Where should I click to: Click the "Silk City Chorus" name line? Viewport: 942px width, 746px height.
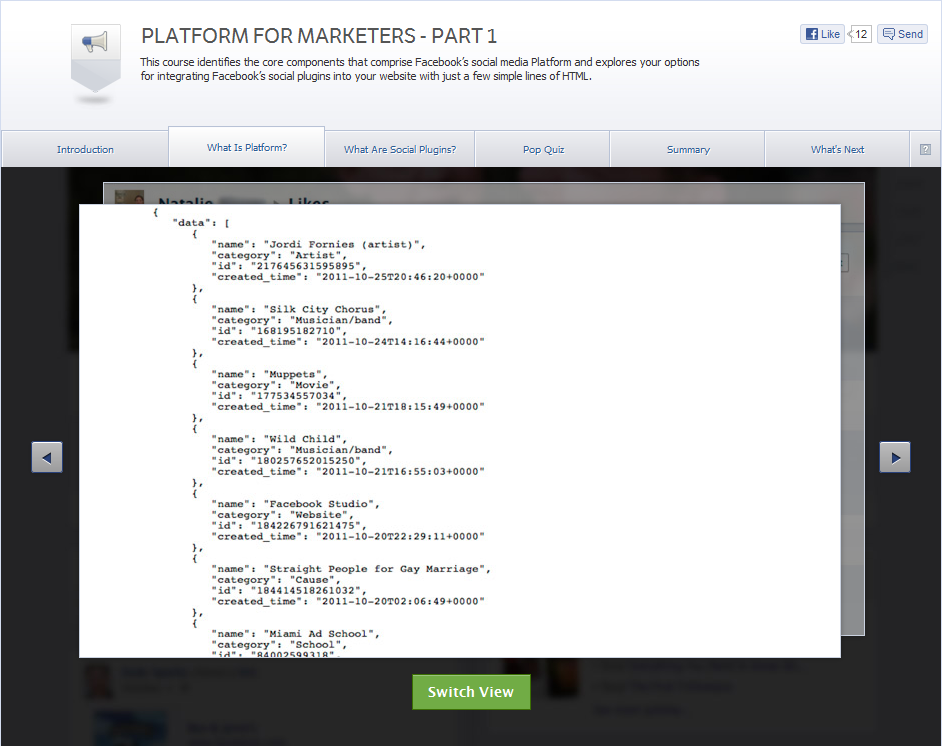(299, 309)
